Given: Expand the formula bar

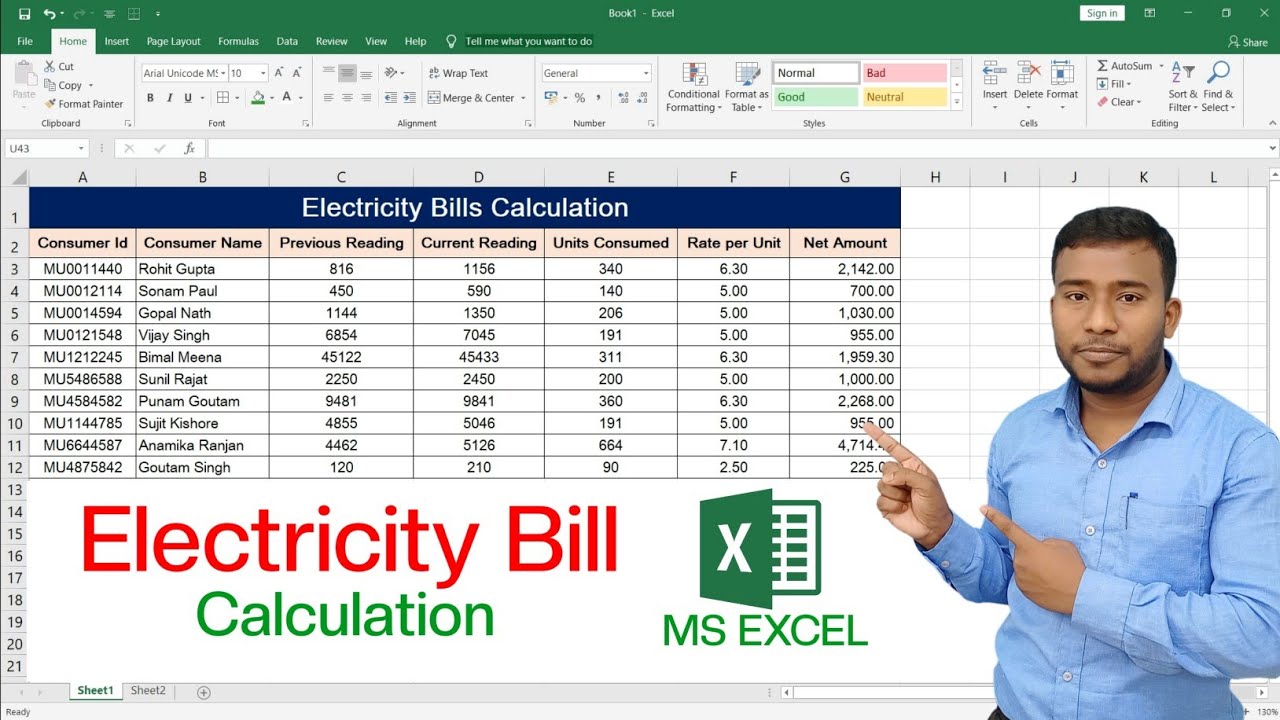Looking at the screenshot, I should (x=1272, y=148).
